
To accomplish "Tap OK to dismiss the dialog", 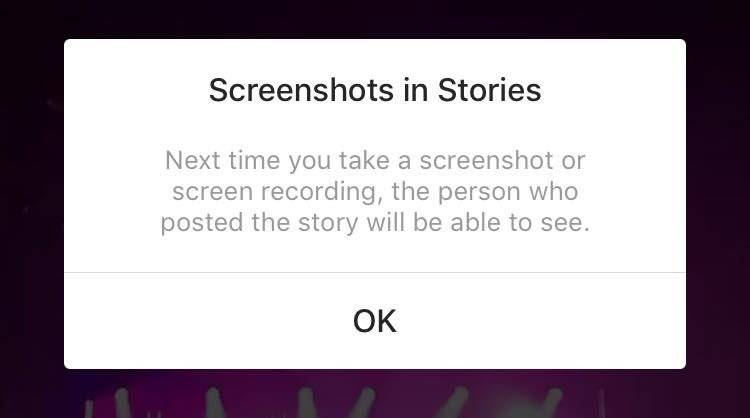I will (x=375, y=321).
